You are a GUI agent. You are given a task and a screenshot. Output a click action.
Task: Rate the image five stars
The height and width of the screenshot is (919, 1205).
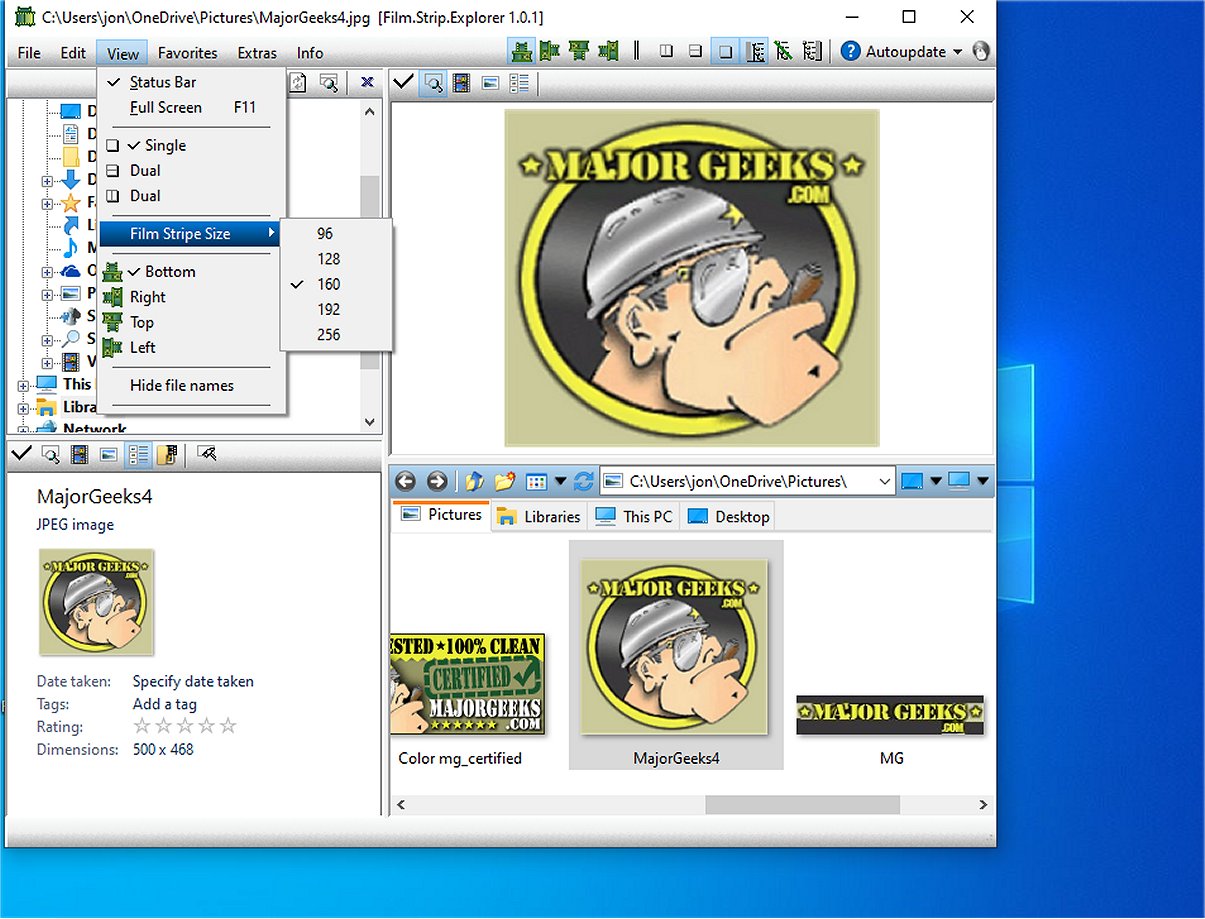pos(229,726)
